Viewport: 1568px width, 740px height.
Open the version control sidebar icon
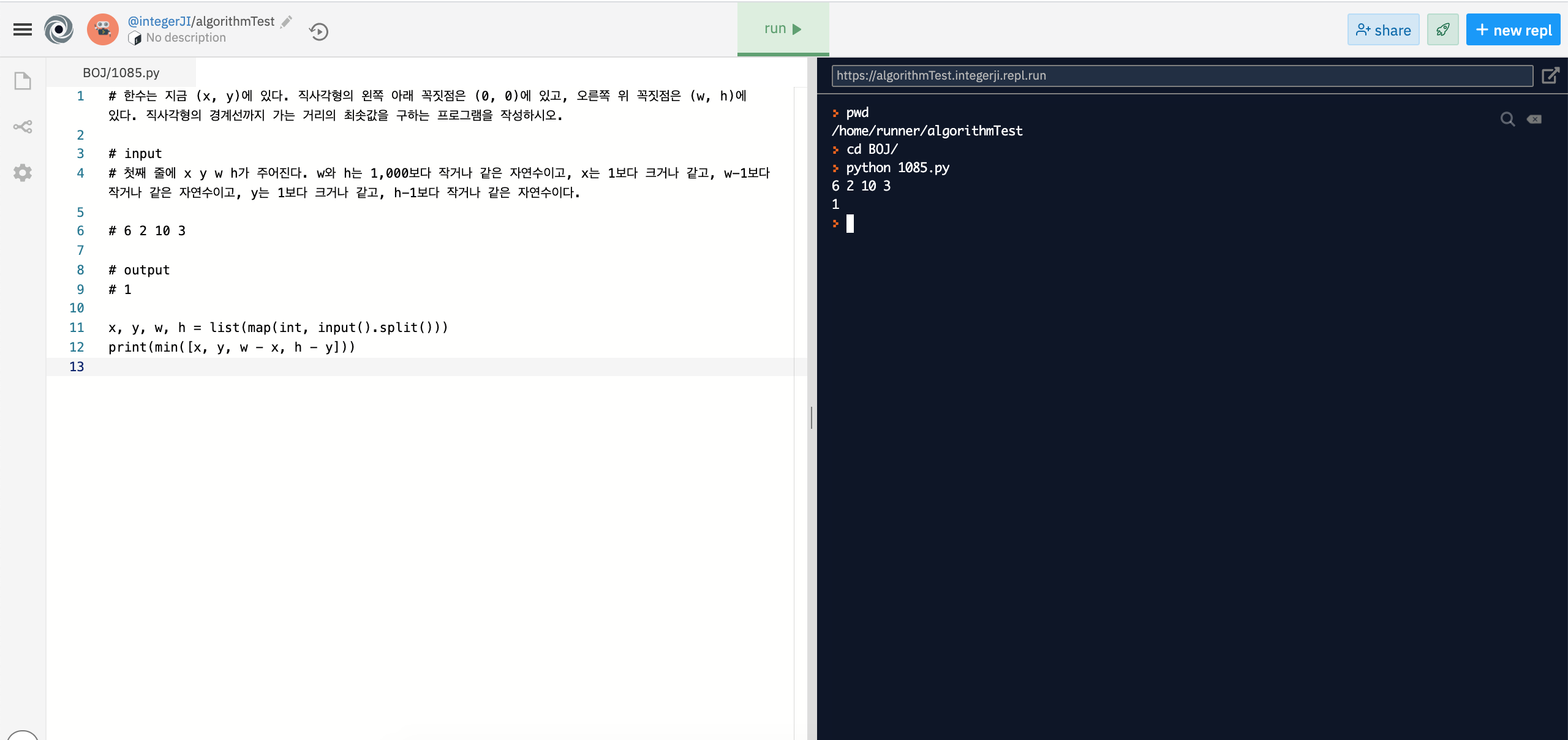[23, 127]
